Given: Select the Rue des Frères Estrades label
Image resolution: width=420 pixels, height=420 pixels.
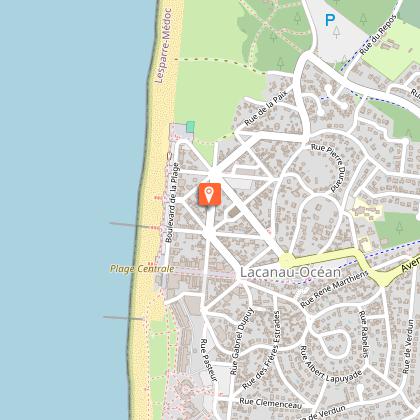Looking at the screenshot, I should [263, 350].
